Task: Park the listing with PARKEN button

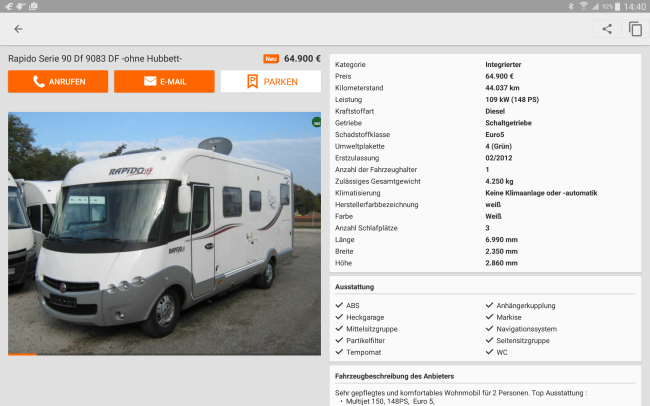Action: click(271, 81)
